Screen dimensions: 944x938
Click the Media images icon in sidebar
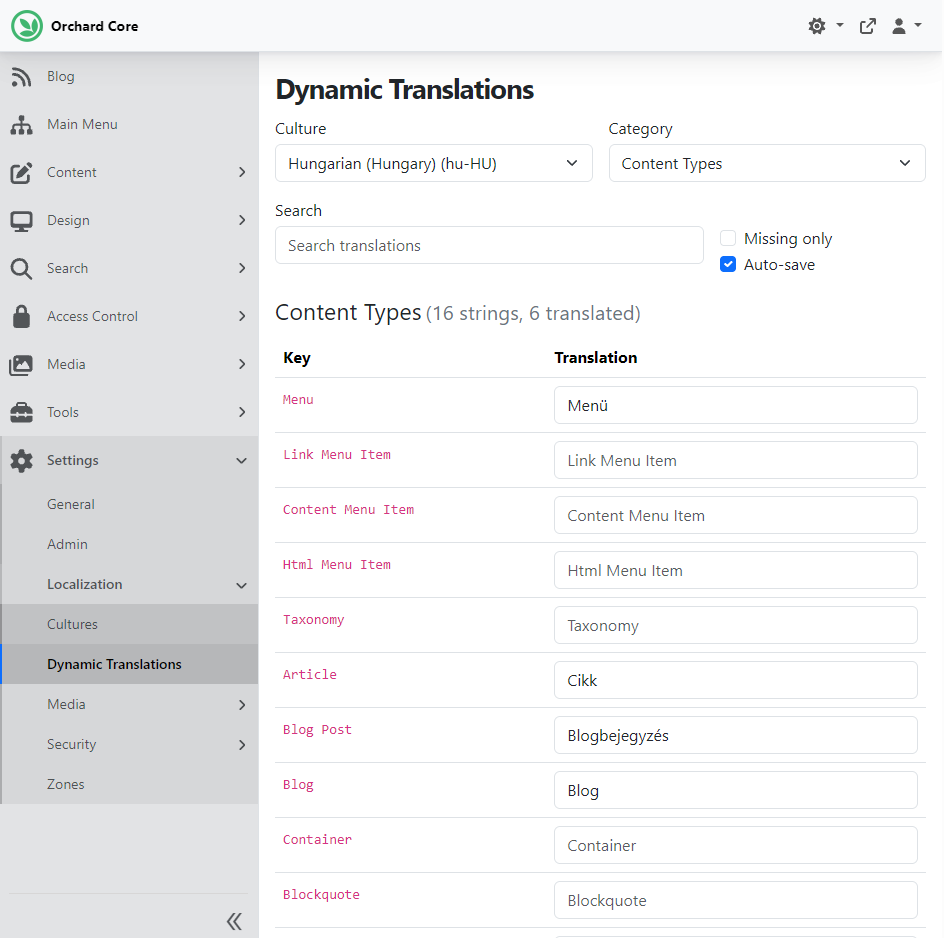[x=21, y=365]
